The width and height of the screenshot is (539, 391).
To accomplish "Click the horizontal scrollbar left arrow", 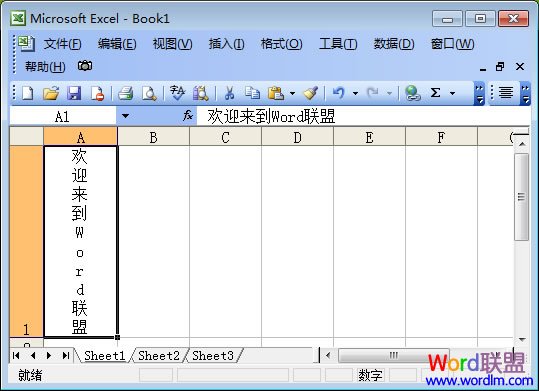I will coord(328,355).
